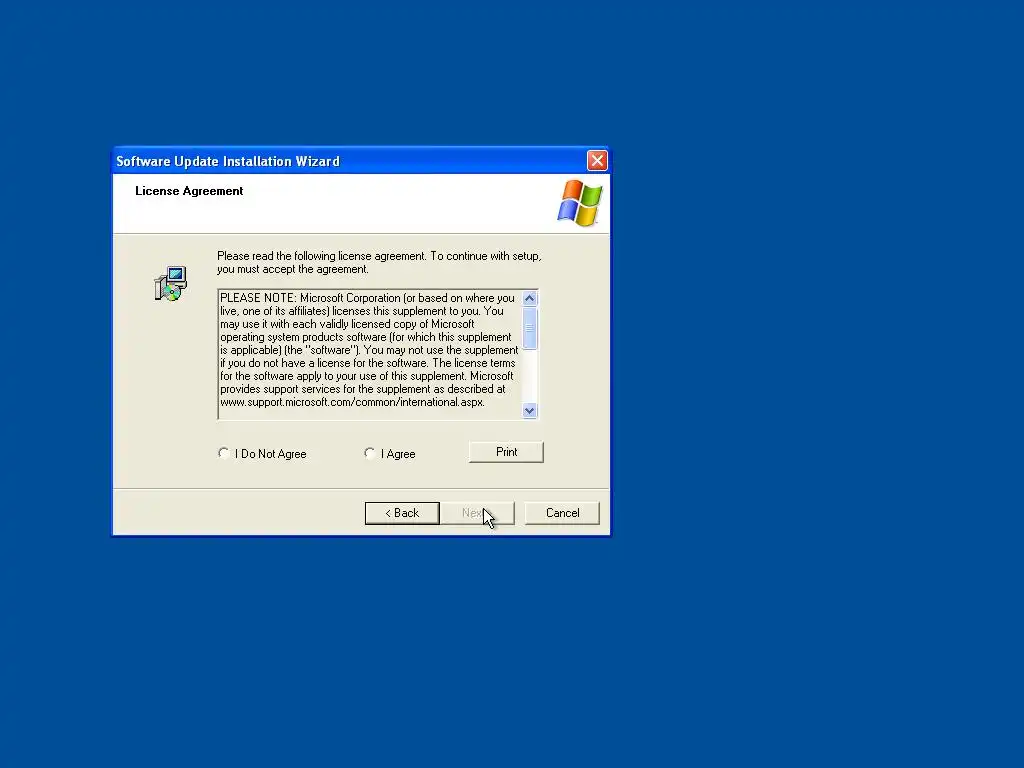Cancel the installation wizard
The image size is (1024, 768).
[x=562, y=513]
